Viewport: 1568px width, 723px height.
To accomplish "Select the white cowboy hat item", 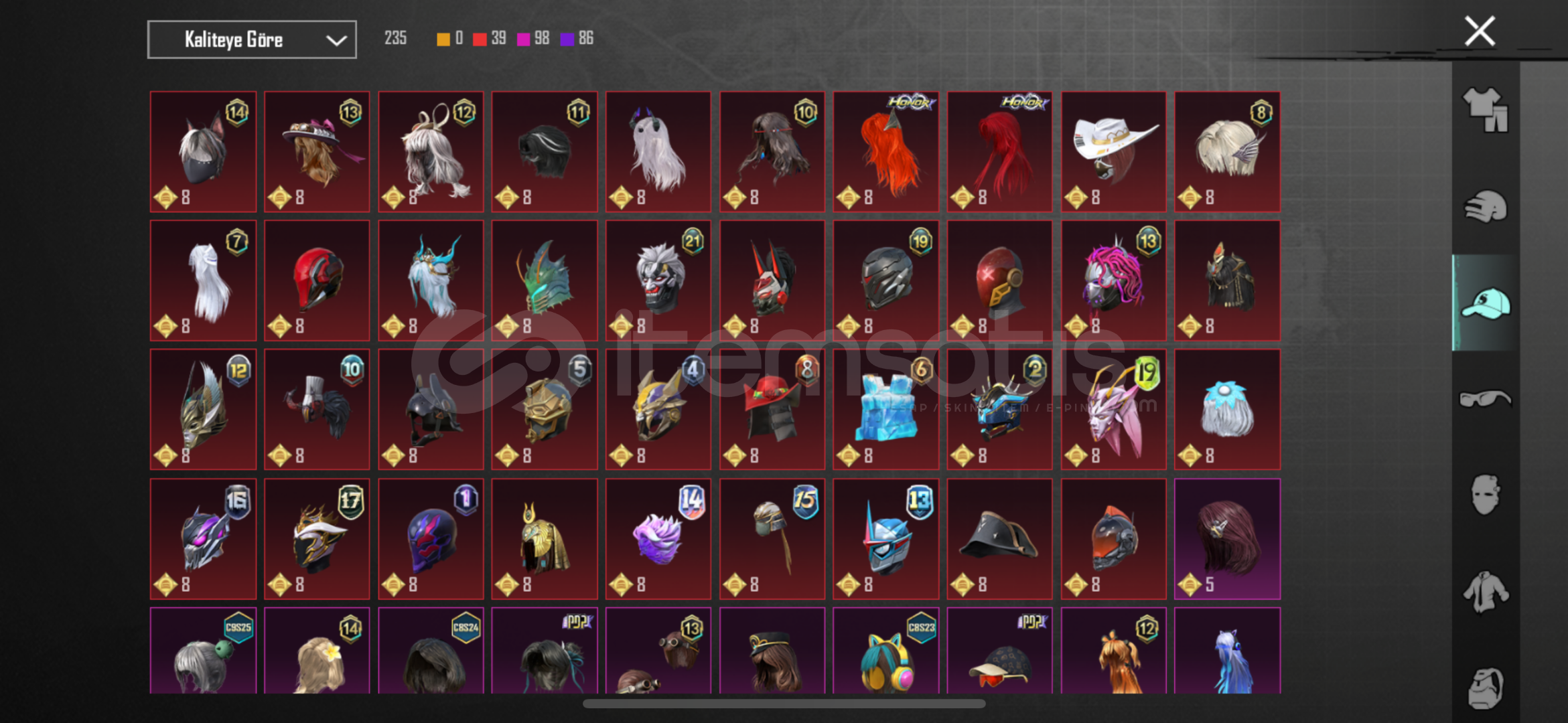I will (x=1114, y=152).
